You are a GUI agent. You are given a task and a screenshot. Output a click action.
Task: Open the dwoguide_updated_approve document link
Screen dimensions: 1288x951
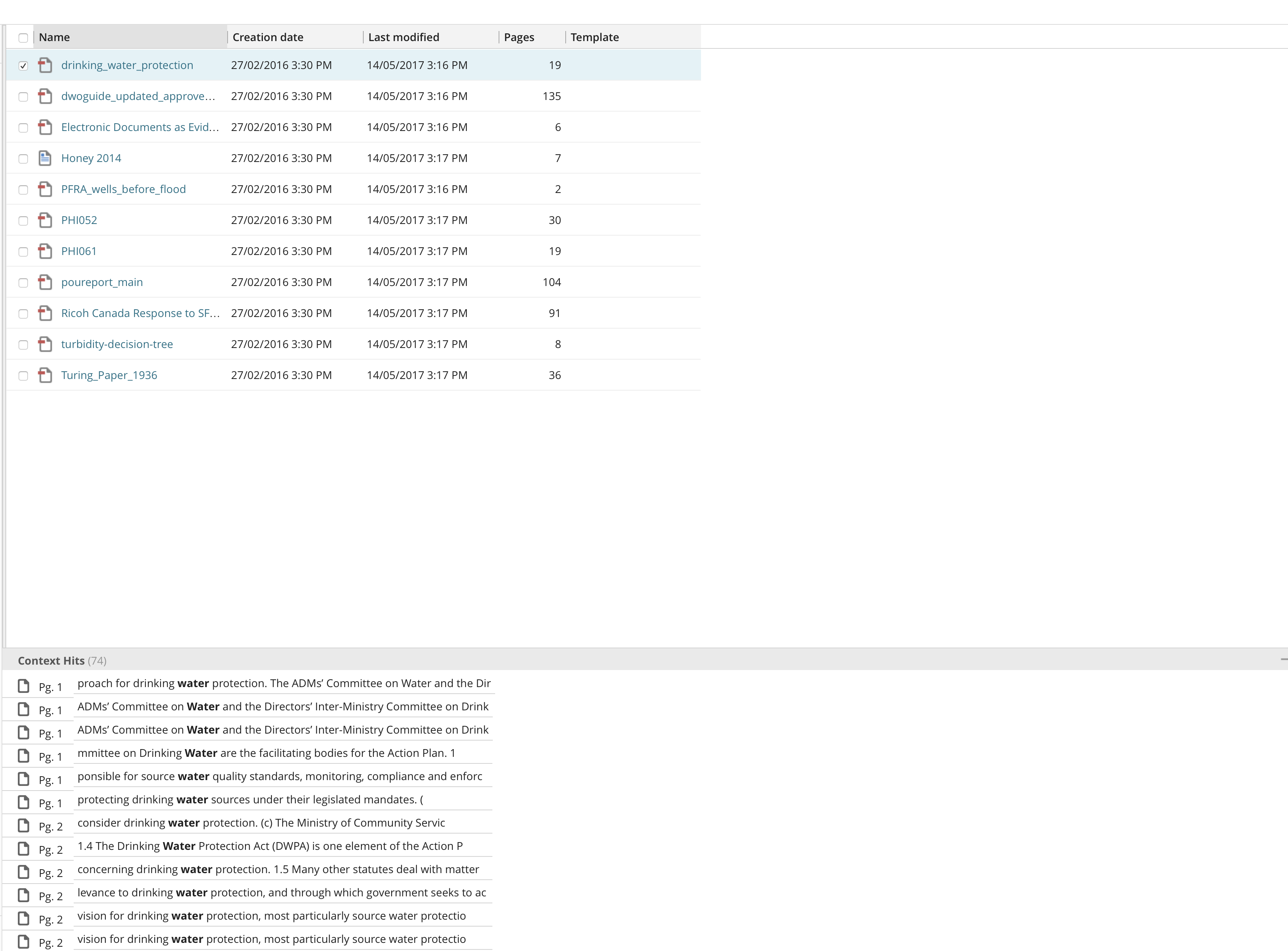(138, 96)
